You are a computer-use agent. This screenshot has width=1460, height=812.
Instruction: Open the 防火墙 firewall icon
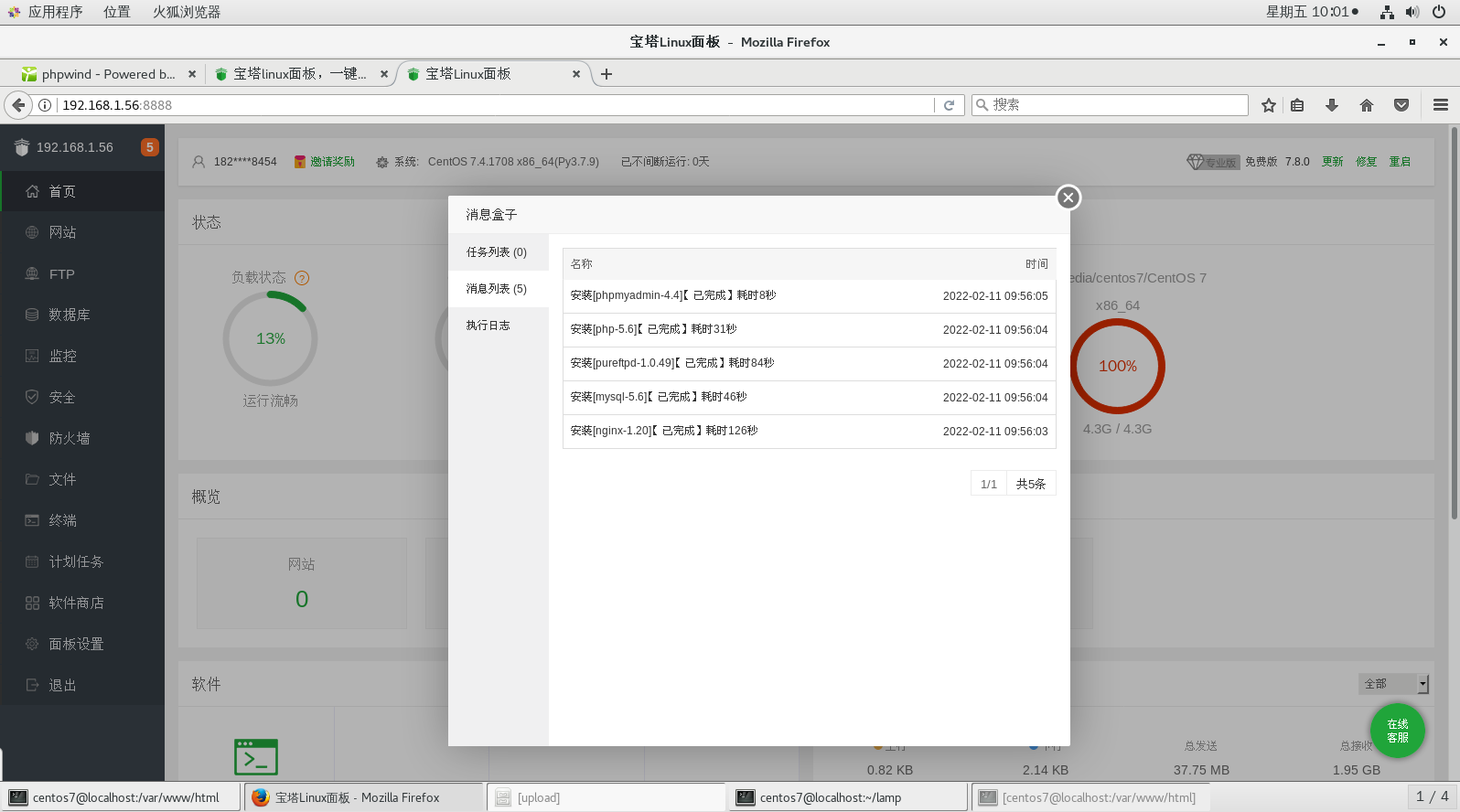[x=32, y=438]
